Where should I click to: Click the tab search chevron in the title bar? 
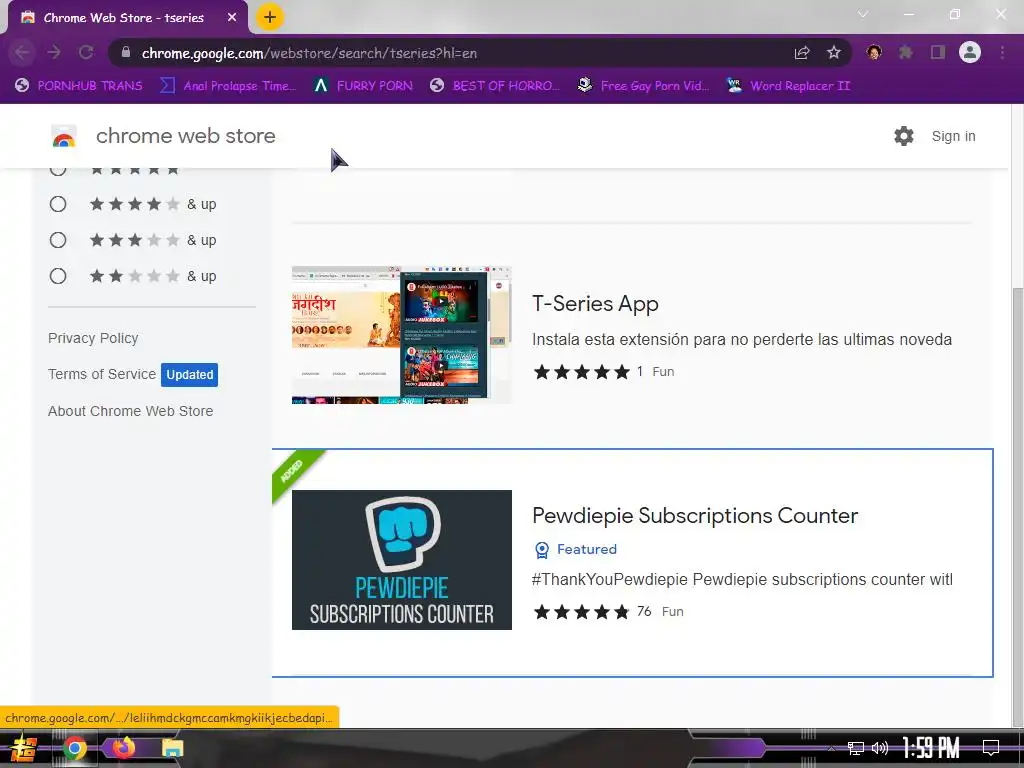click(863, 14)
